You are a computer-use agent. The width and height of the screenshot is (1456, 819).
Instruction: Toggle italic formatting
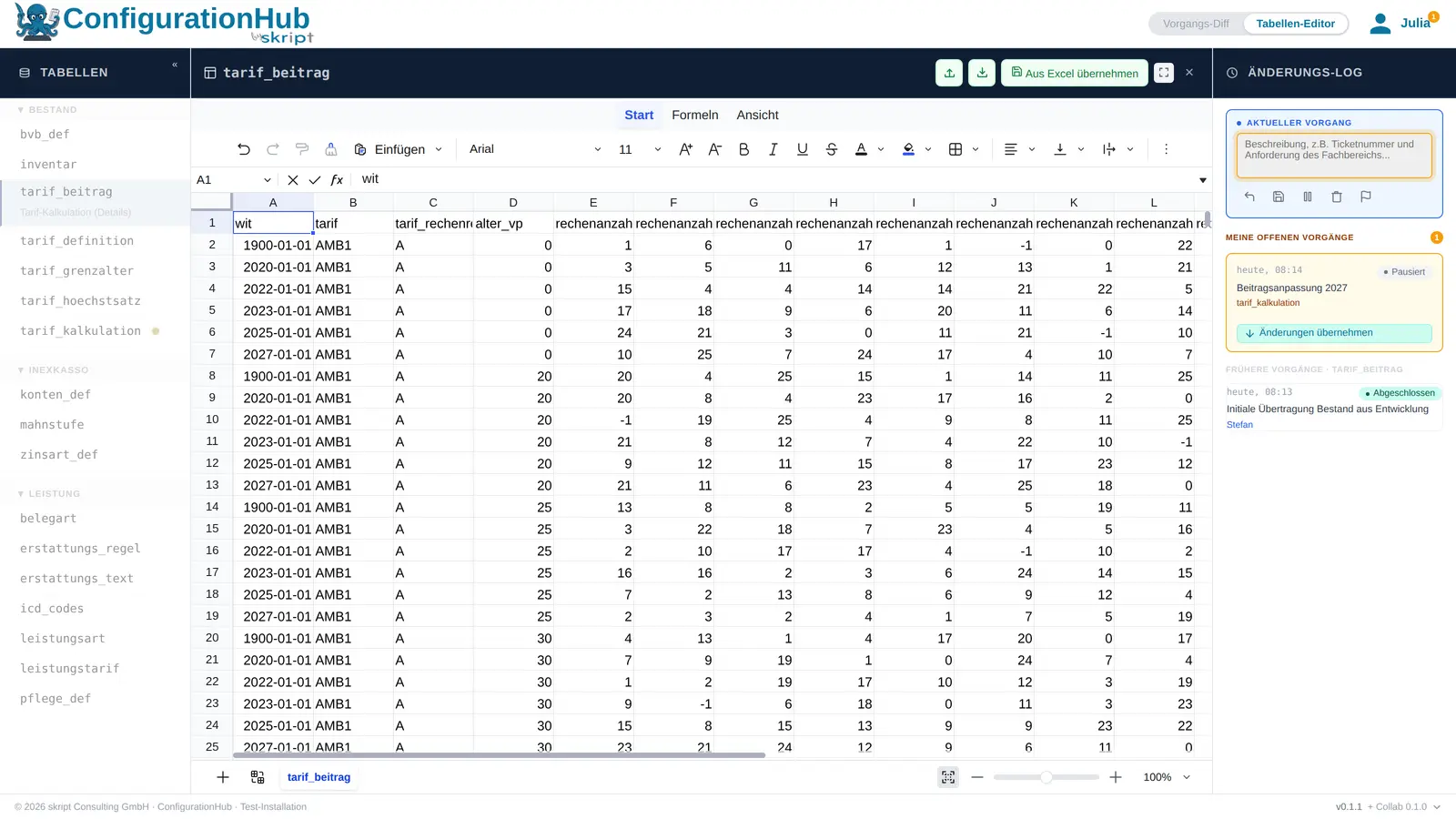coord(773,149)
